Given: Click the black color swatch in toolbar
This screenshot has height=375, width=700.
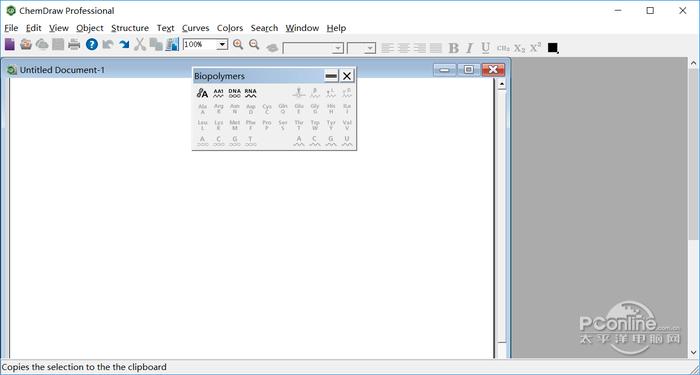Looking at the screenshot, I should 553,48.
